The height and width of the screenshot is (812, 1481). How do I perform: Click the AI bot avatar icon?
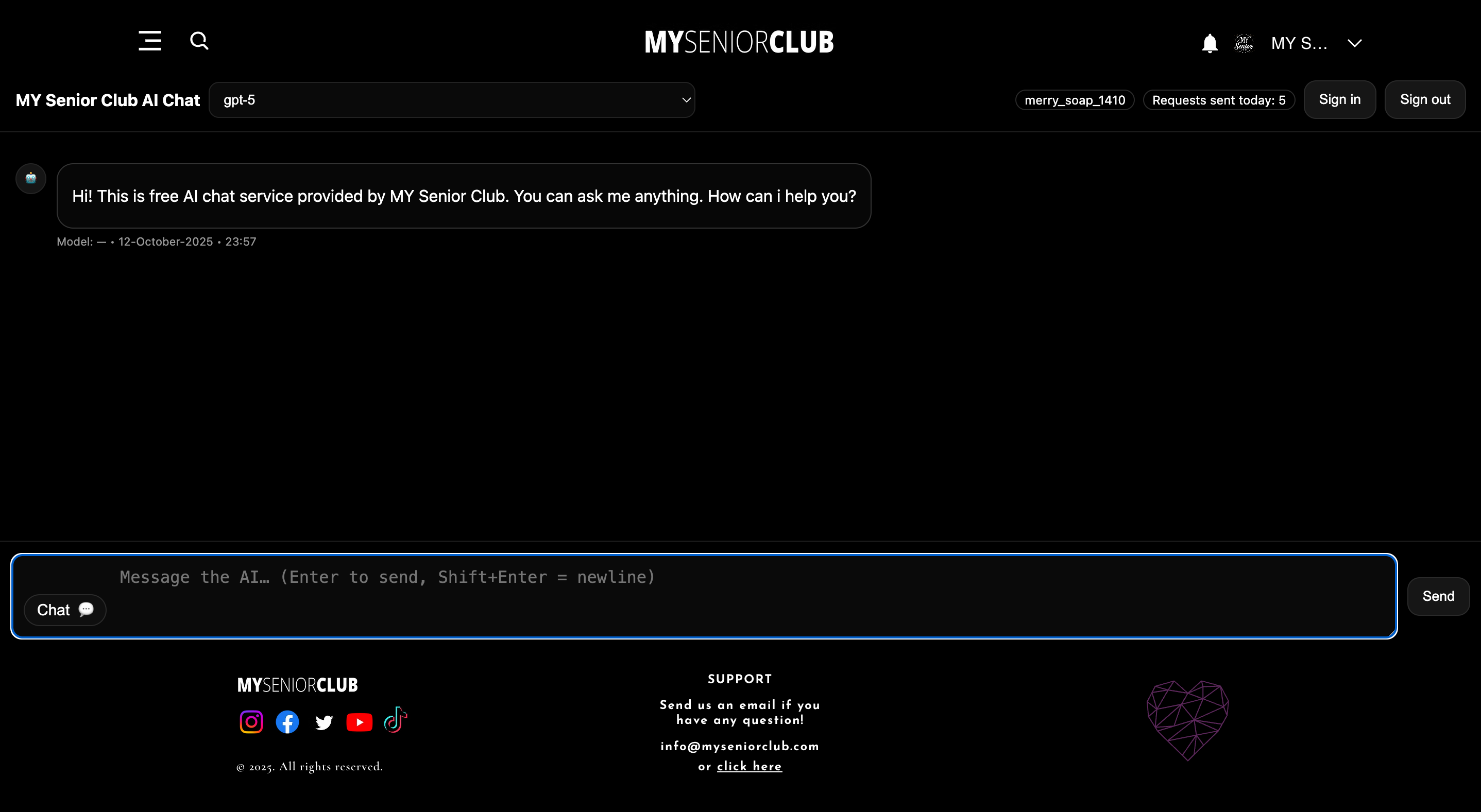click(x=31, y=178)
